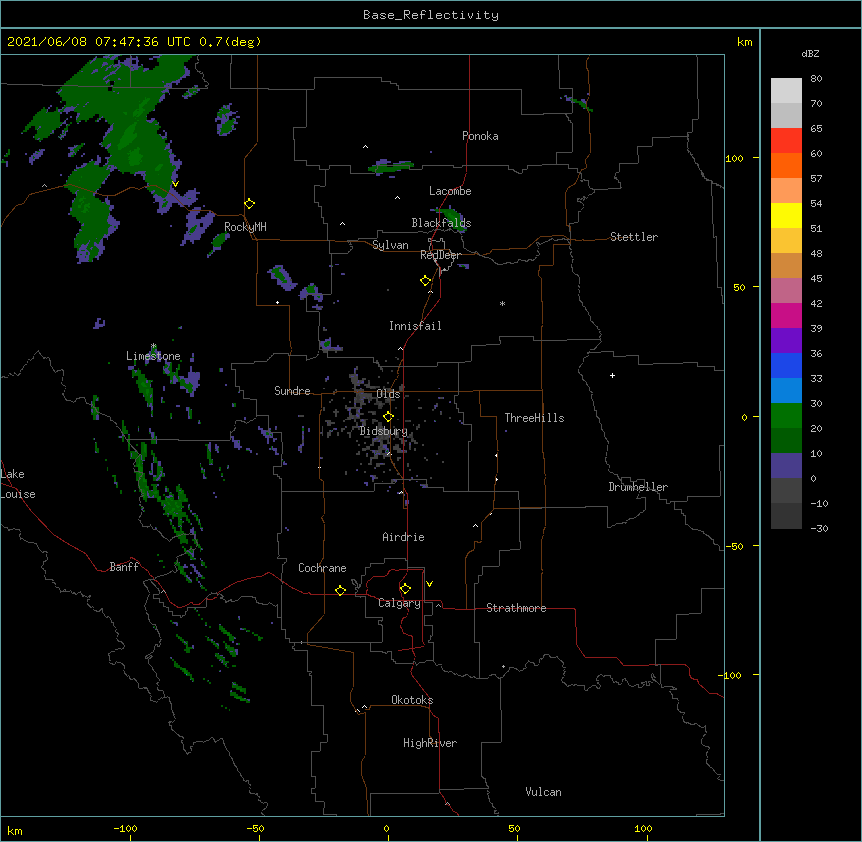Select the Banff label
The height and width of the screenshot is (842, 862).
click(x=124, y=567)
